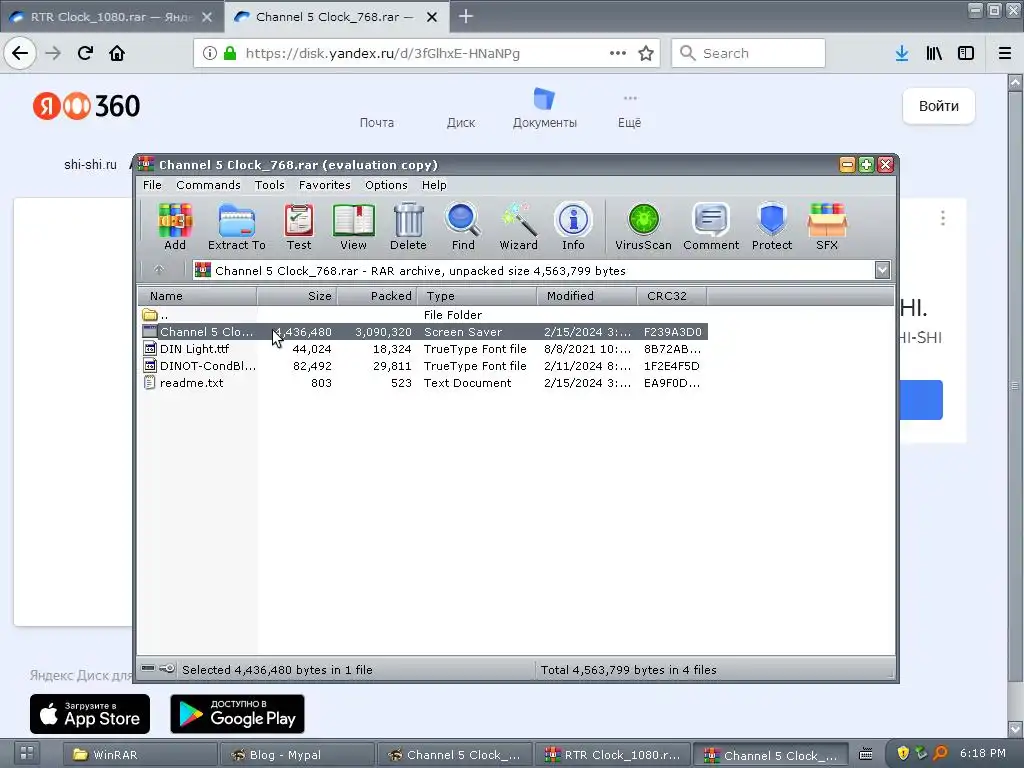1024x768 pixels.
Task: Open the Google Play download badge
Action: click(237, 714)
